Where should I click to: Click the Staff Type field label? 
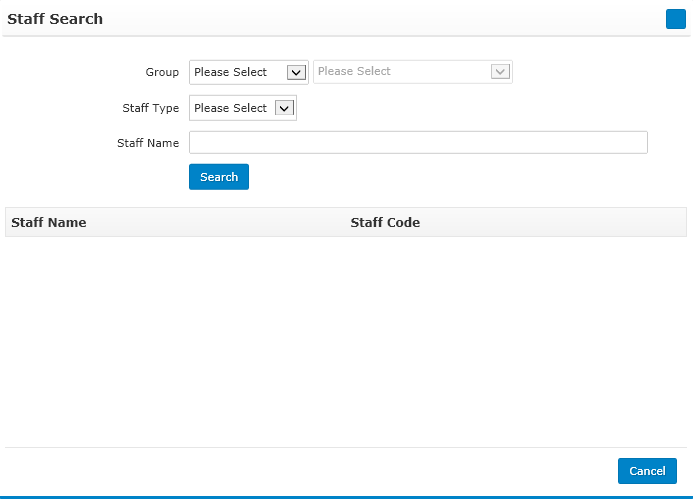[x=151, y=108]
